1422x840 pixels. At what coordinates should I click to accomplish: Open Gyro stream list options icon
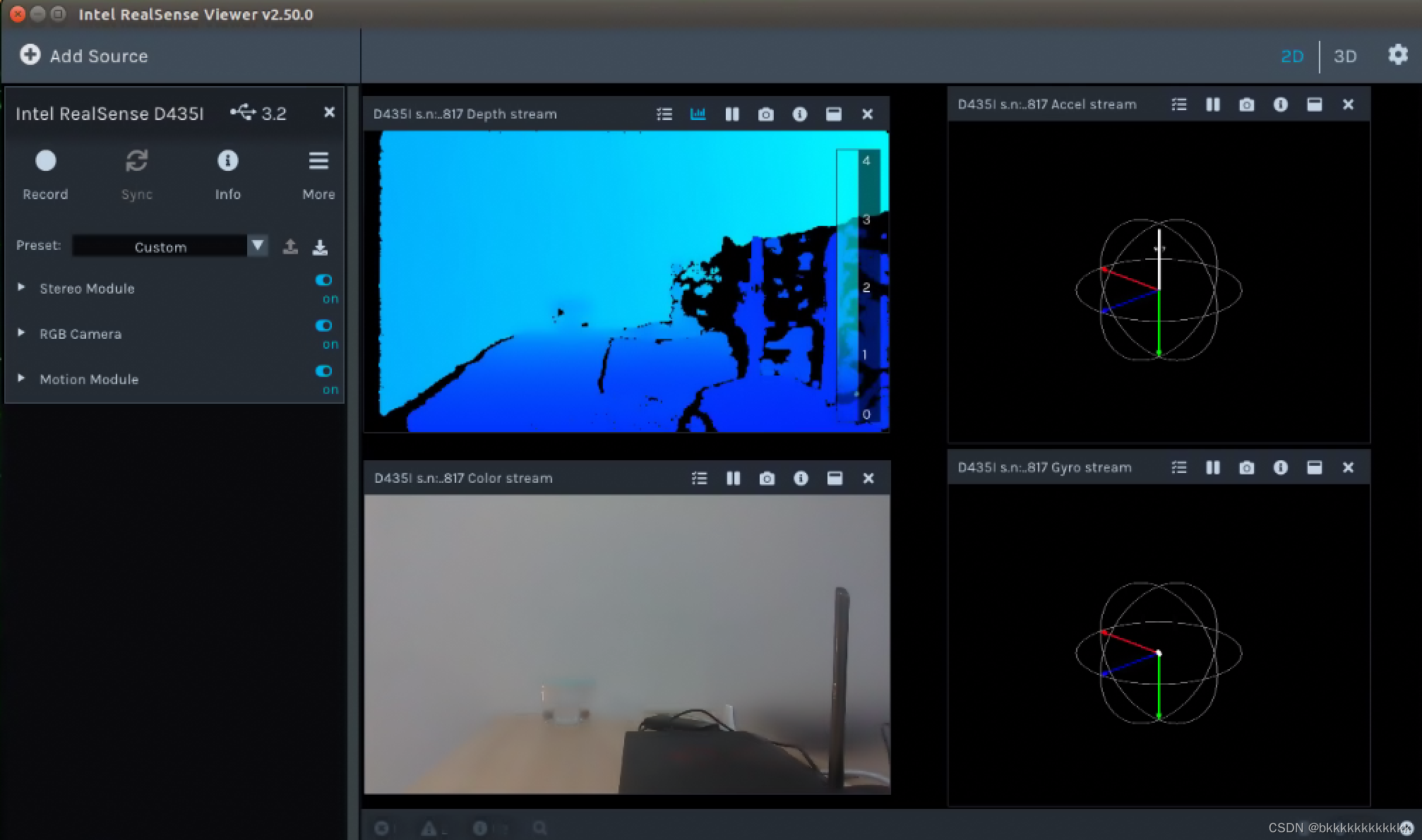(x=1178, y=467)
